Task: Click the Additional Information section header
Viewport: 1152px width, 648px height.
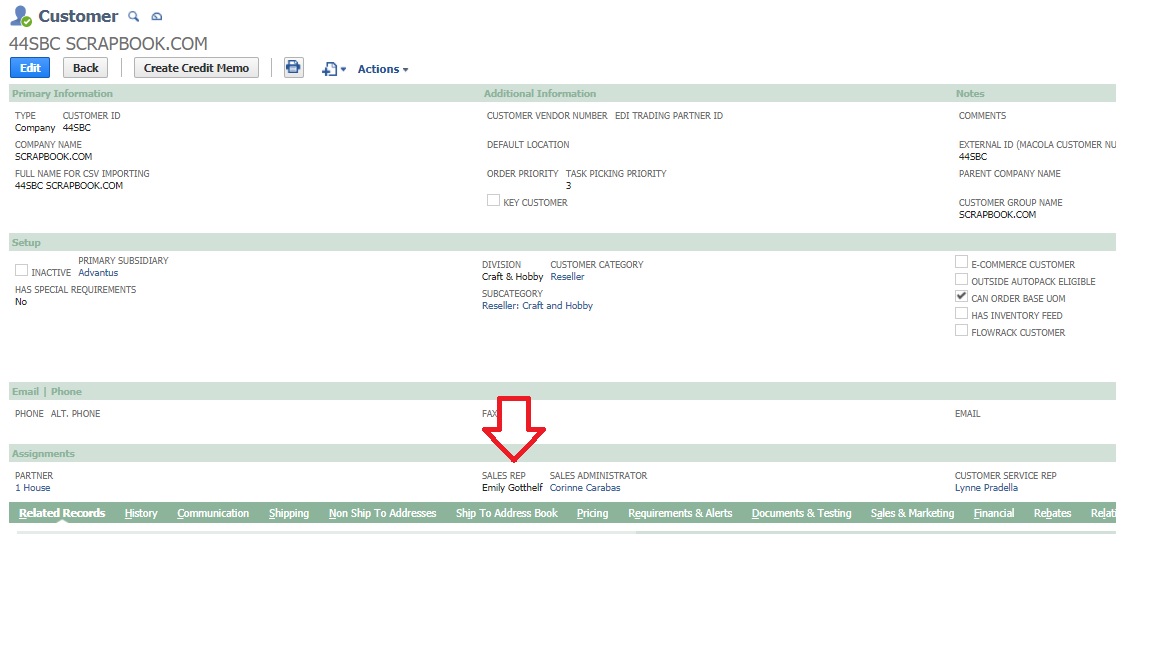Action: pos(539,93)
